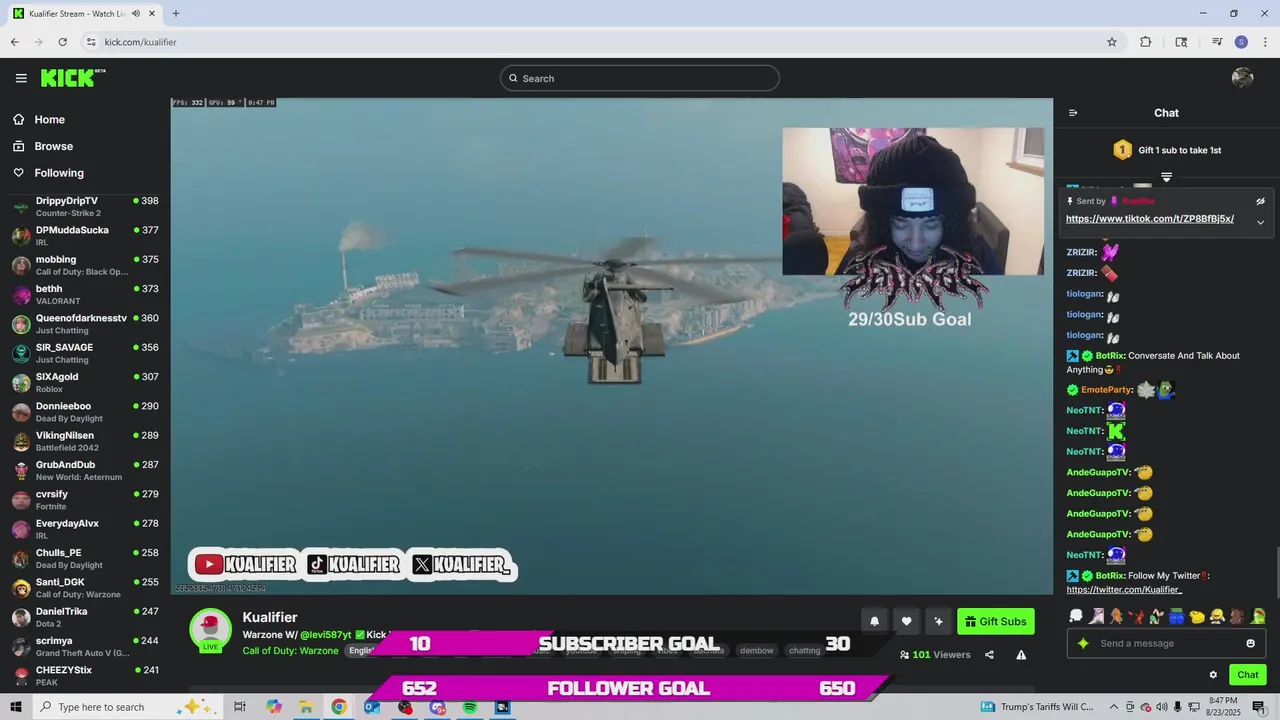
Task: Open the hamburger menu next to Kick logo
Action: tap(21, 78)
